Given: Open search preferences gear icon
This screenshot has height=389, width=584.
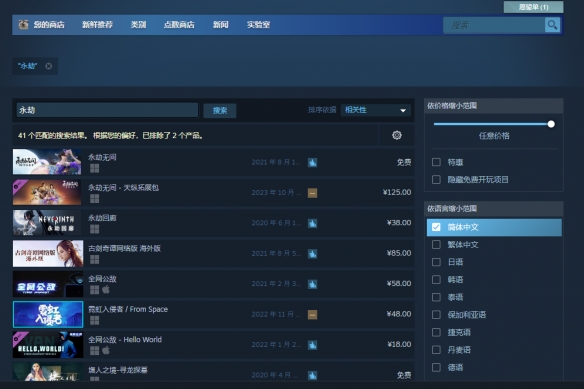Looking at the screenshot, I should (397, 135).
